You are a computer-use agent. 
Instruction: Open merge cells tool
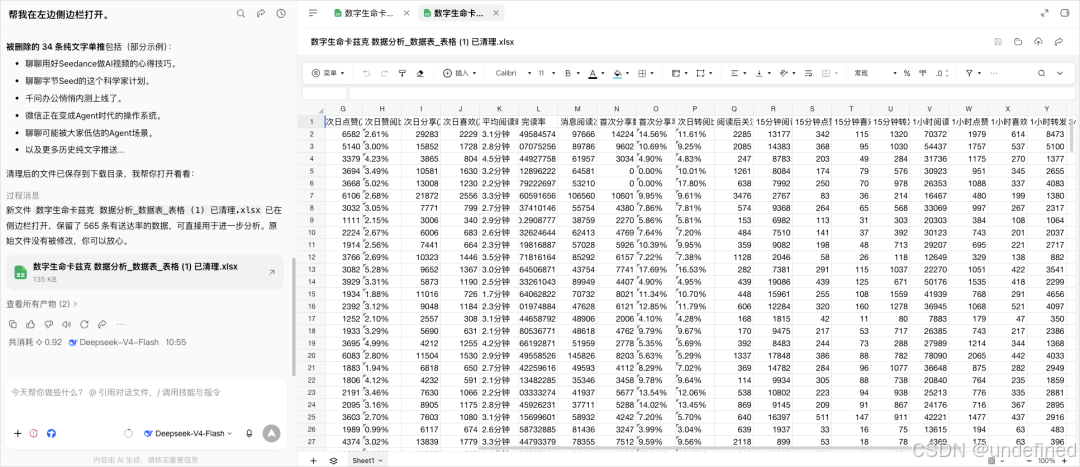(x=700, y=73)
